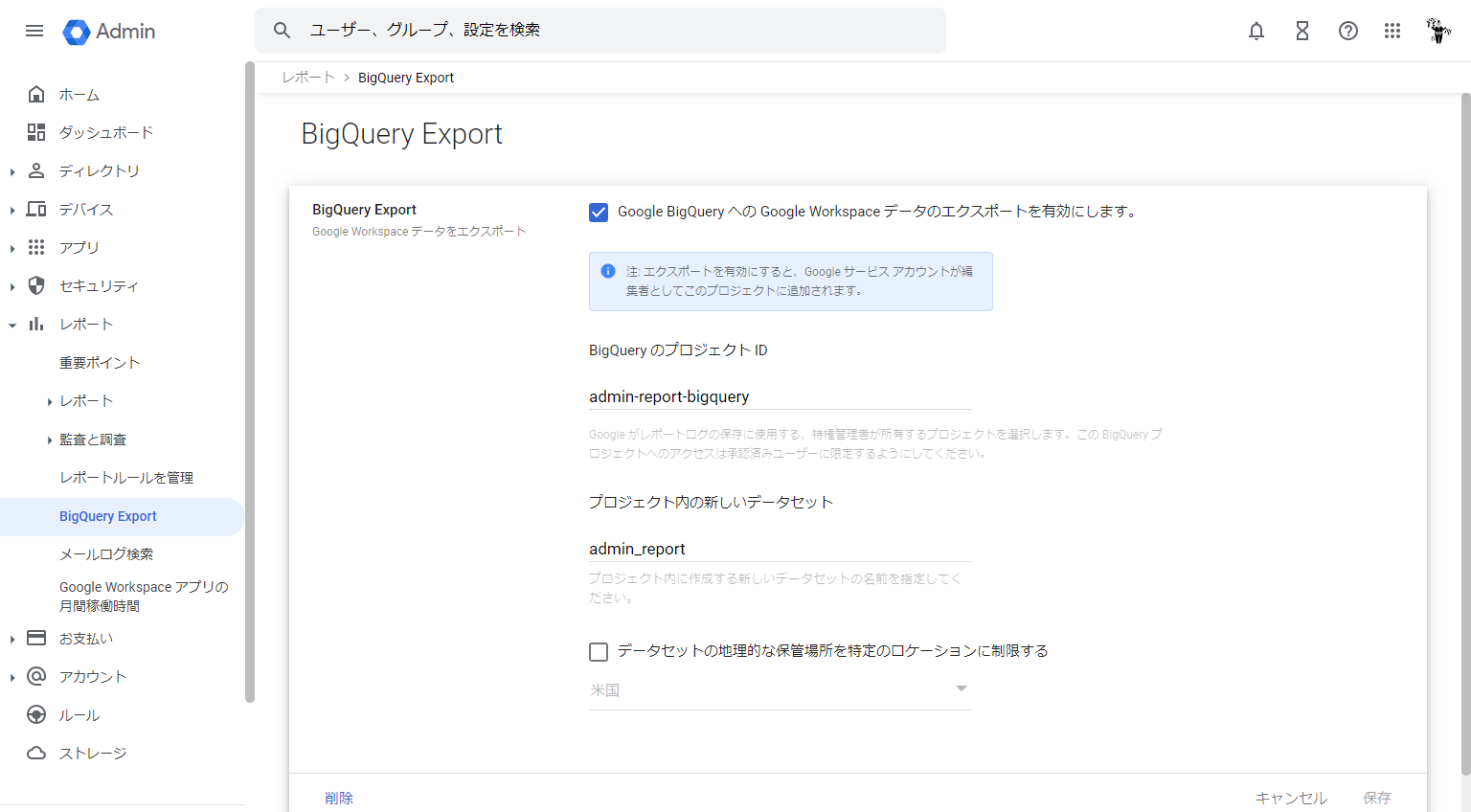The image size is (1471, 812).
Task: Click the ディレクトリ person icon
Action: click(36, 170)
